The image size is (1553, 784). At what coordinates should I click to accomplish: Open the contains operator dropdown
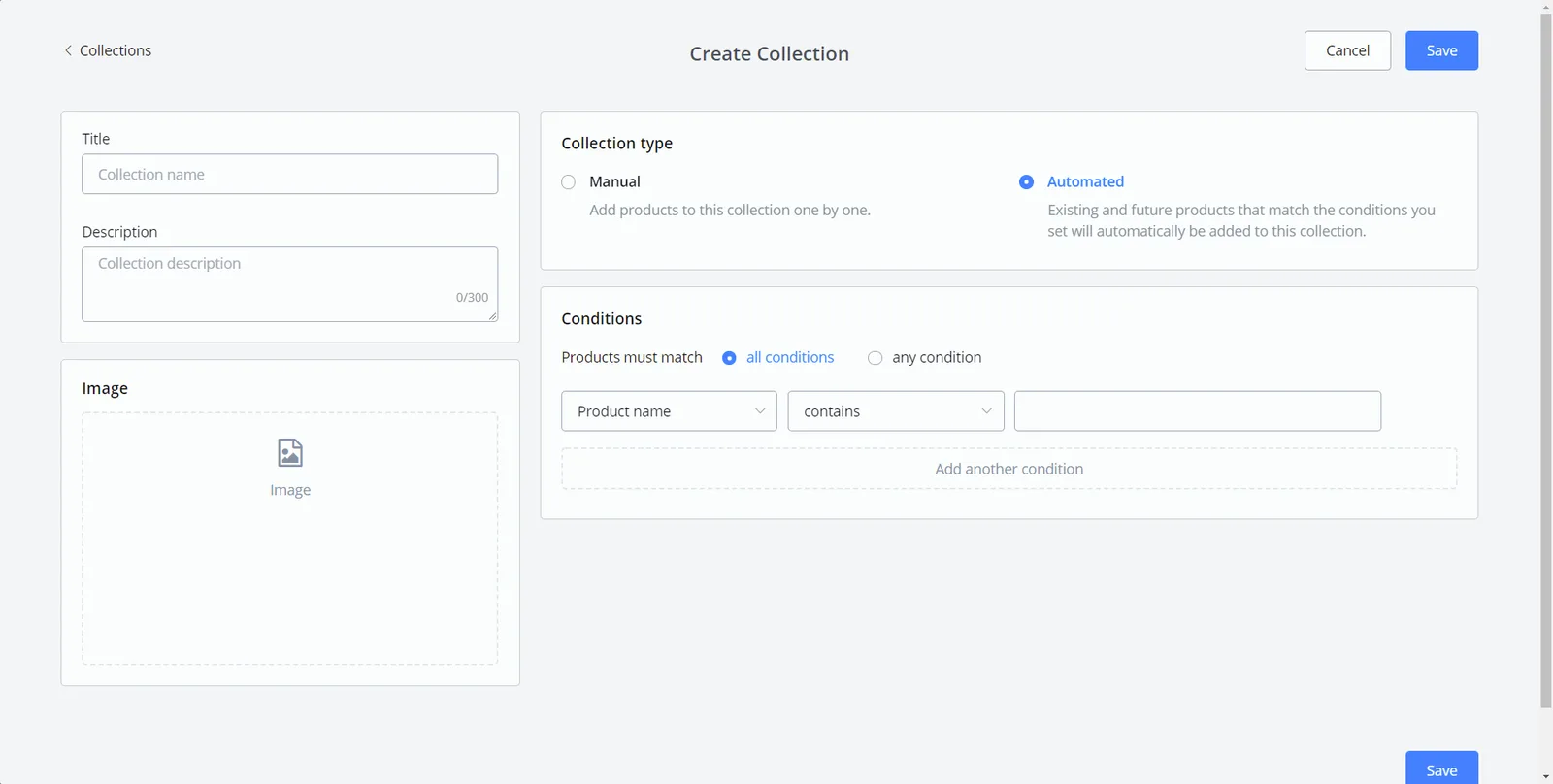[x=896, y=411]
